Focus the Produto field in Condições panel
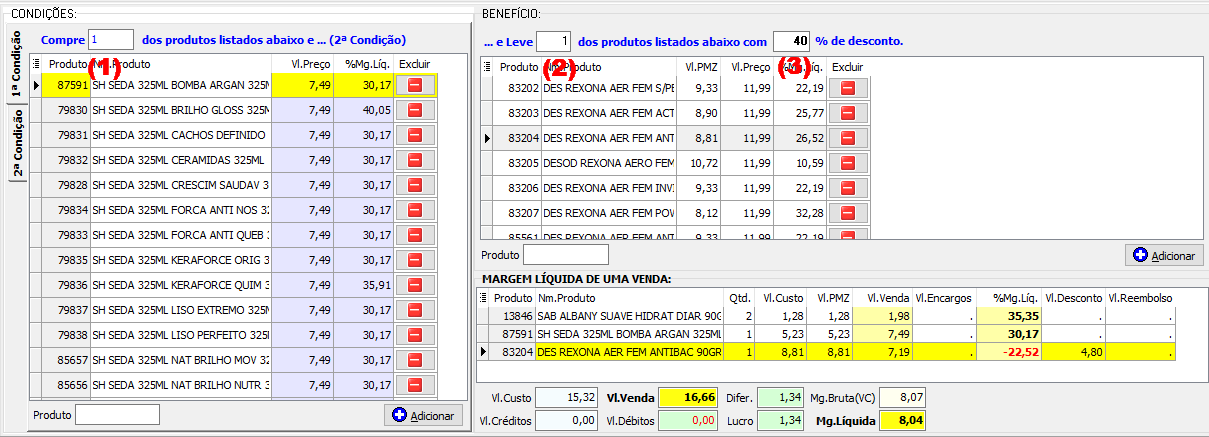 click(x=117, y=414)
